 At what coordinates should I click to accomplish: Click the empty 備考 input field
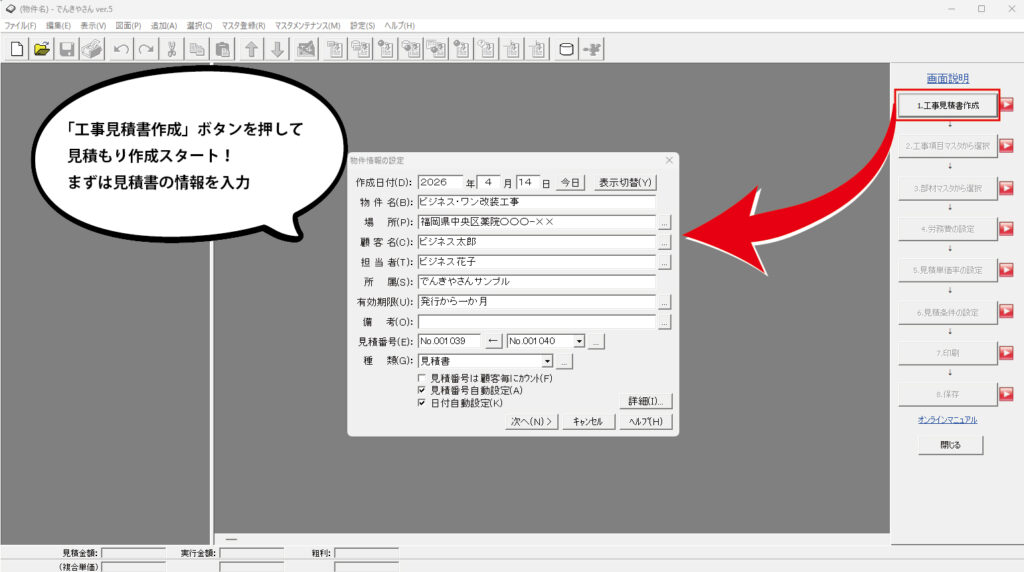coord(536,322)
